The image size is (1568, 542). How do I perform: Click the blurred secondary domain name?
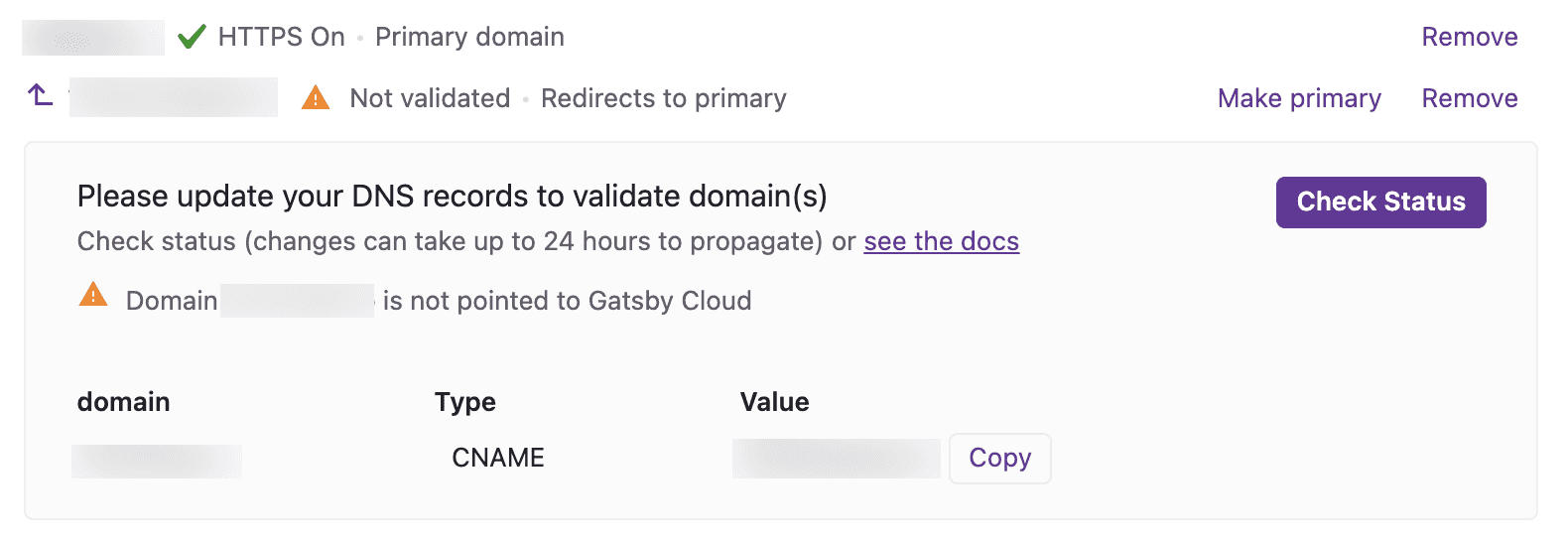pos(174,98)
